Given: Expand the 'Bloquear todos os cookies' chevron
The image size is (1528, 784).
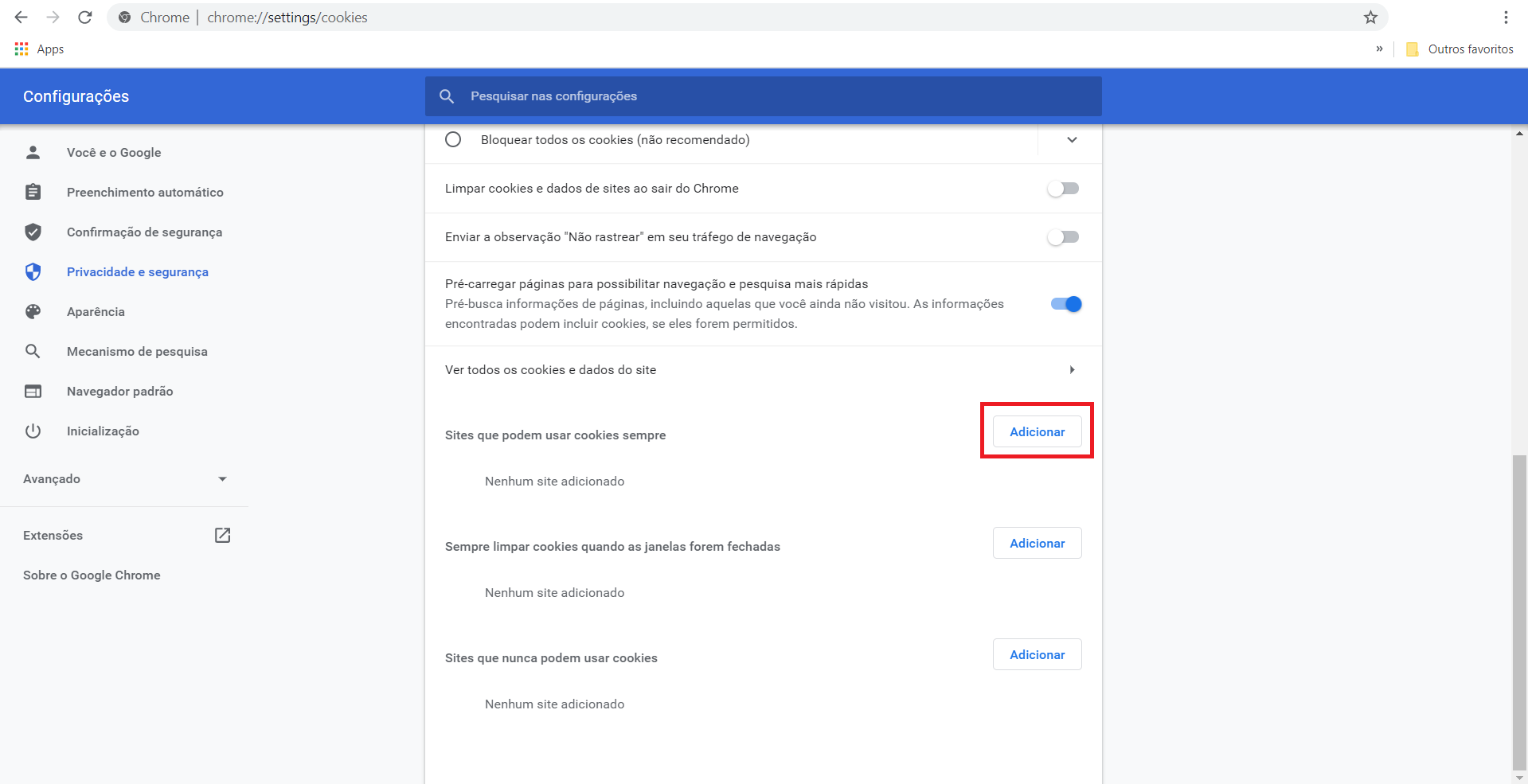Looking at the screenshot, I should coord(1072,140).
